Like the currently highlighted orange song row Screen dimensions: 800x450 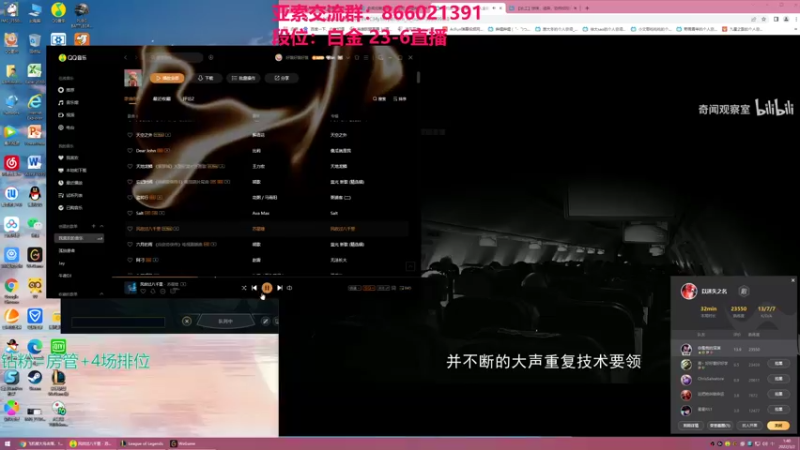pos(130,229)
